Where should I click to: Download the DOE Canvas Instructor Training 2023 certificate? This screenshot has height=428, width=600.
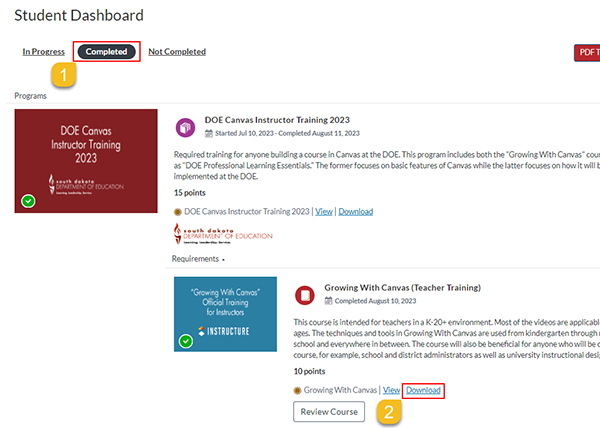coord(355,212)
